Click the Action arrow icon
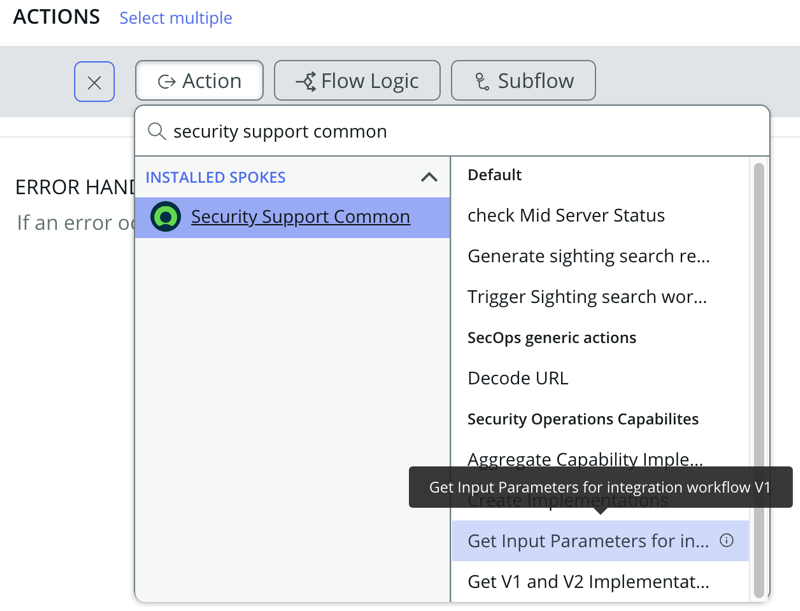The height and width of the screenshot is (611, 800). (167, 82)
